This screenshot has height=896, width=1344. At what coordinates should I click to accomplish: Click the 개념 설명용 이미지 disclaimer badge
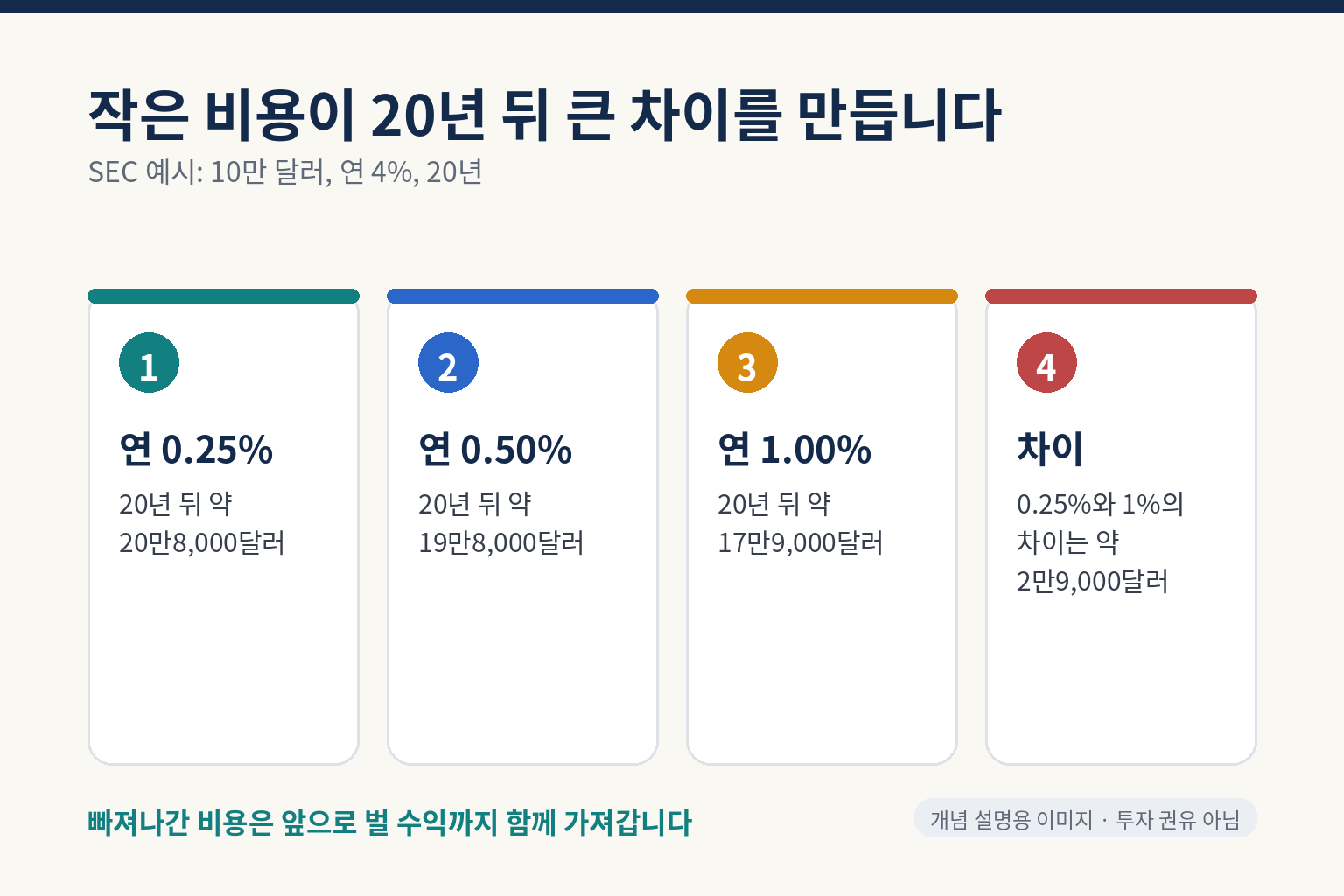tap(1086, 819)
